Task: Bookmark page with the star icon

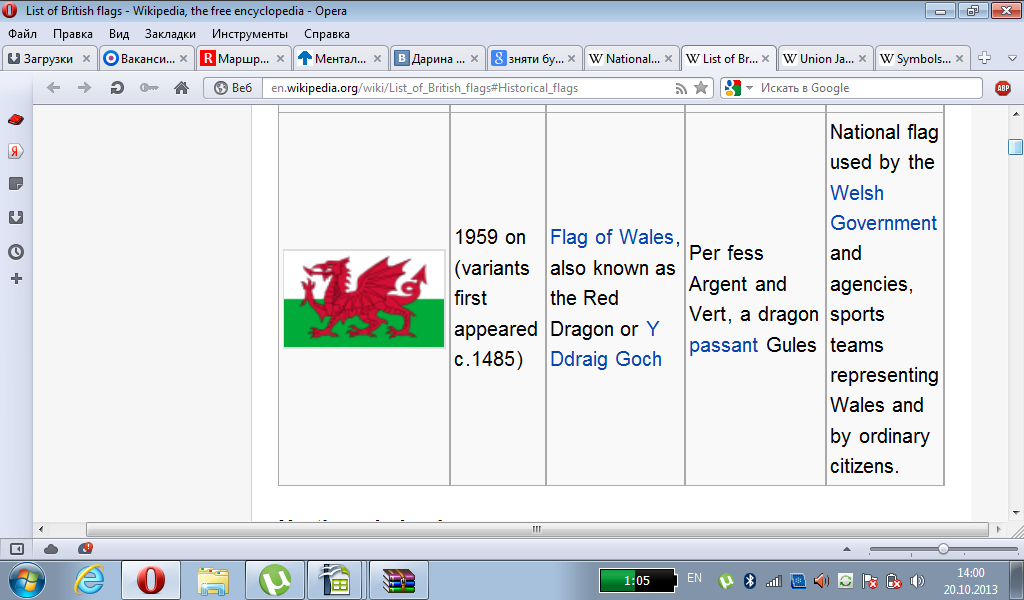Action: (701, 87)
